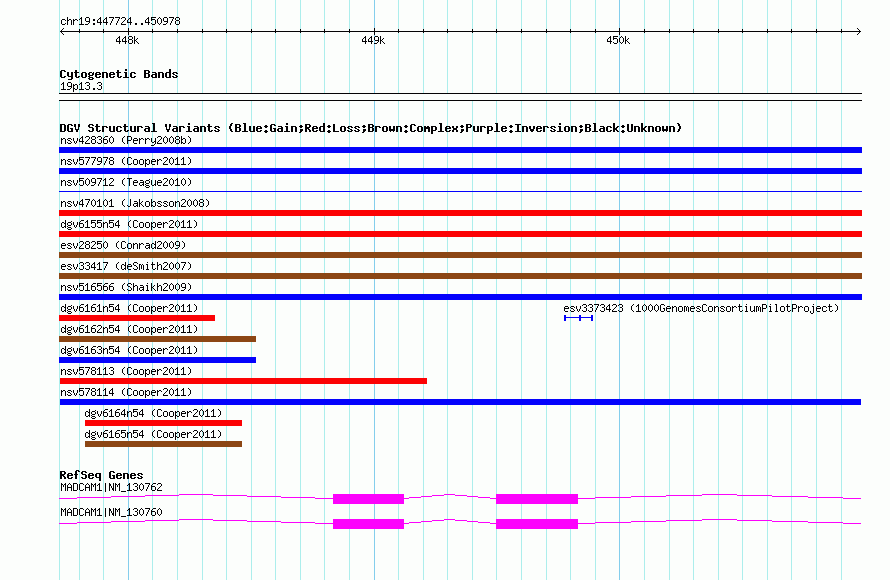Viewport: 890px width, 580px height.
Task: Open the nsv516566 (Shaikh2009) label
Action: tap(126, 287)
